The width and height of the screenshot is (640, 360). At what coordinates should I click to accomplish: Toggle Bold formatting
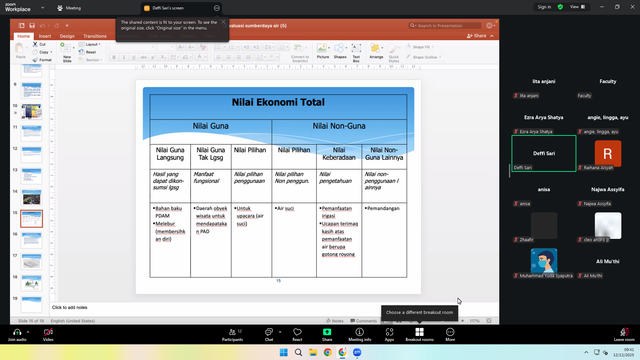[114, 58]
